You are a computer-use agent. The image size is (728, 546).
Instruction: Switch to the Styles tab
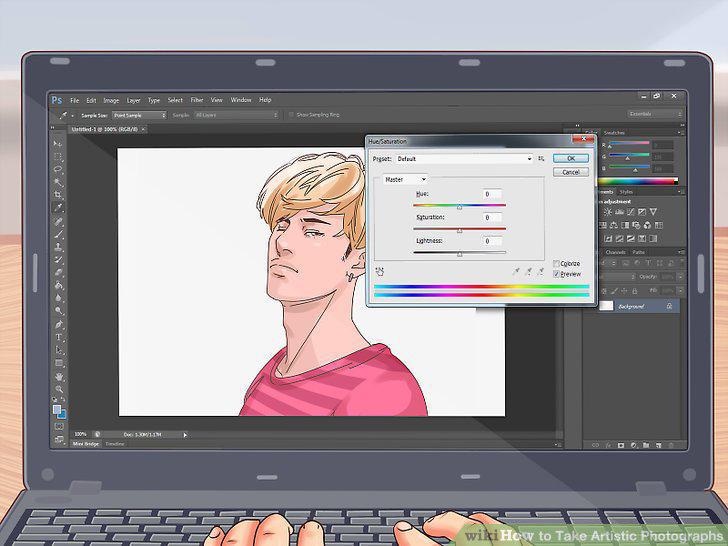(x=626, y=192)
